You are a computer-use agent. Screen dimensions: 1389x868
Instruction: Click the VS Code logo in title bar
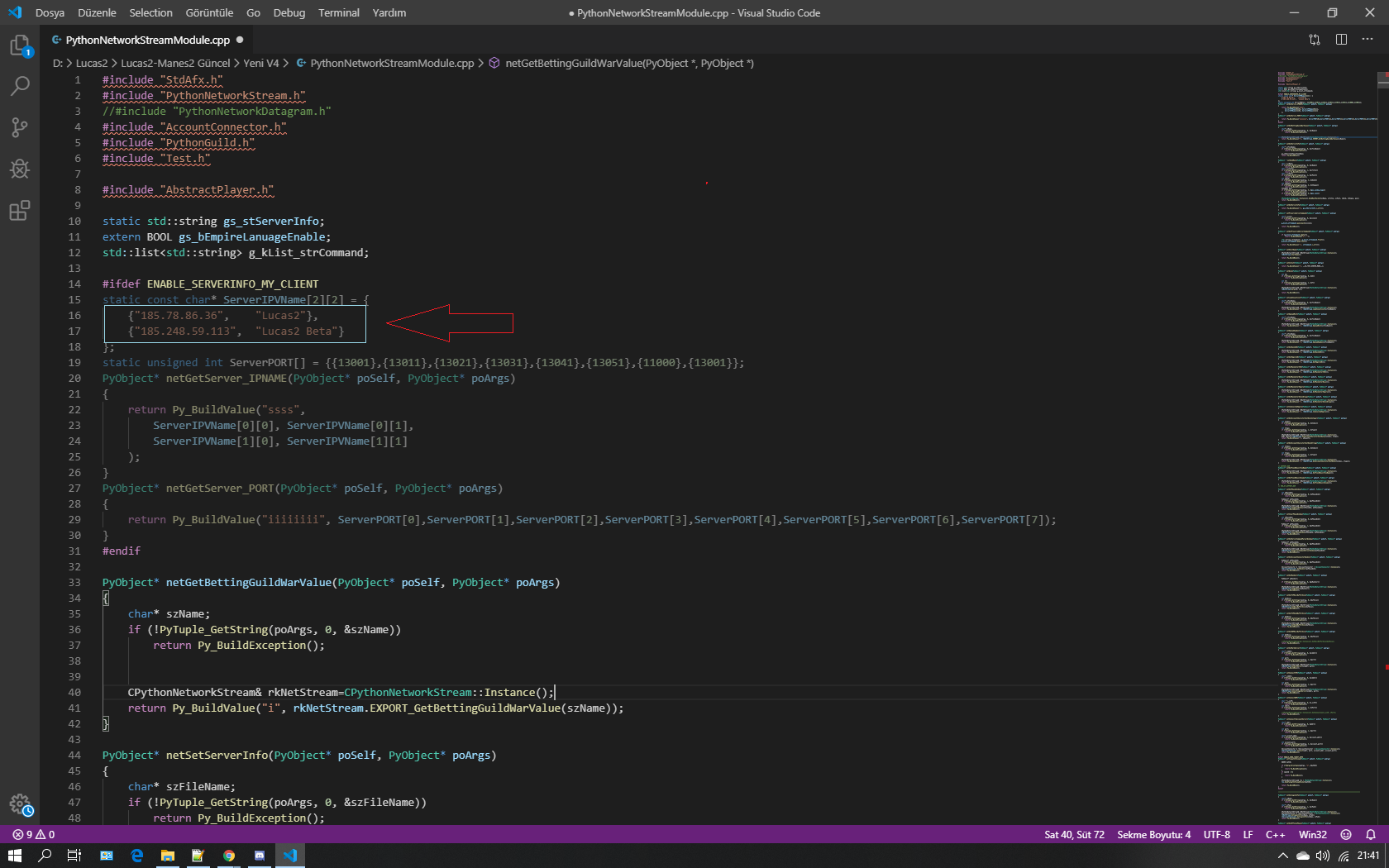15,12
